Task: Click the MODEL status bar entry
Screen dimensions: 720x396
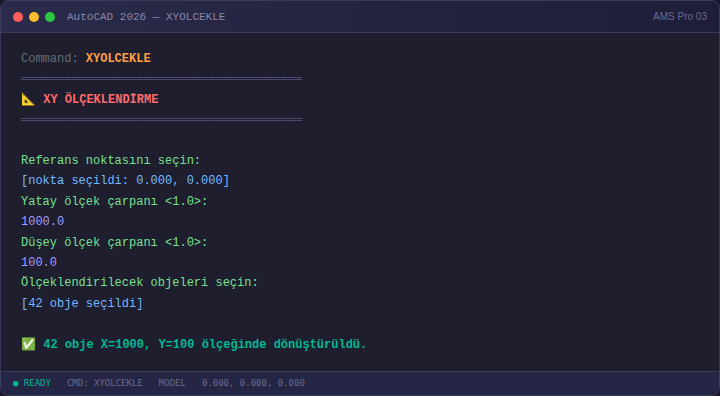Action: 172,383
